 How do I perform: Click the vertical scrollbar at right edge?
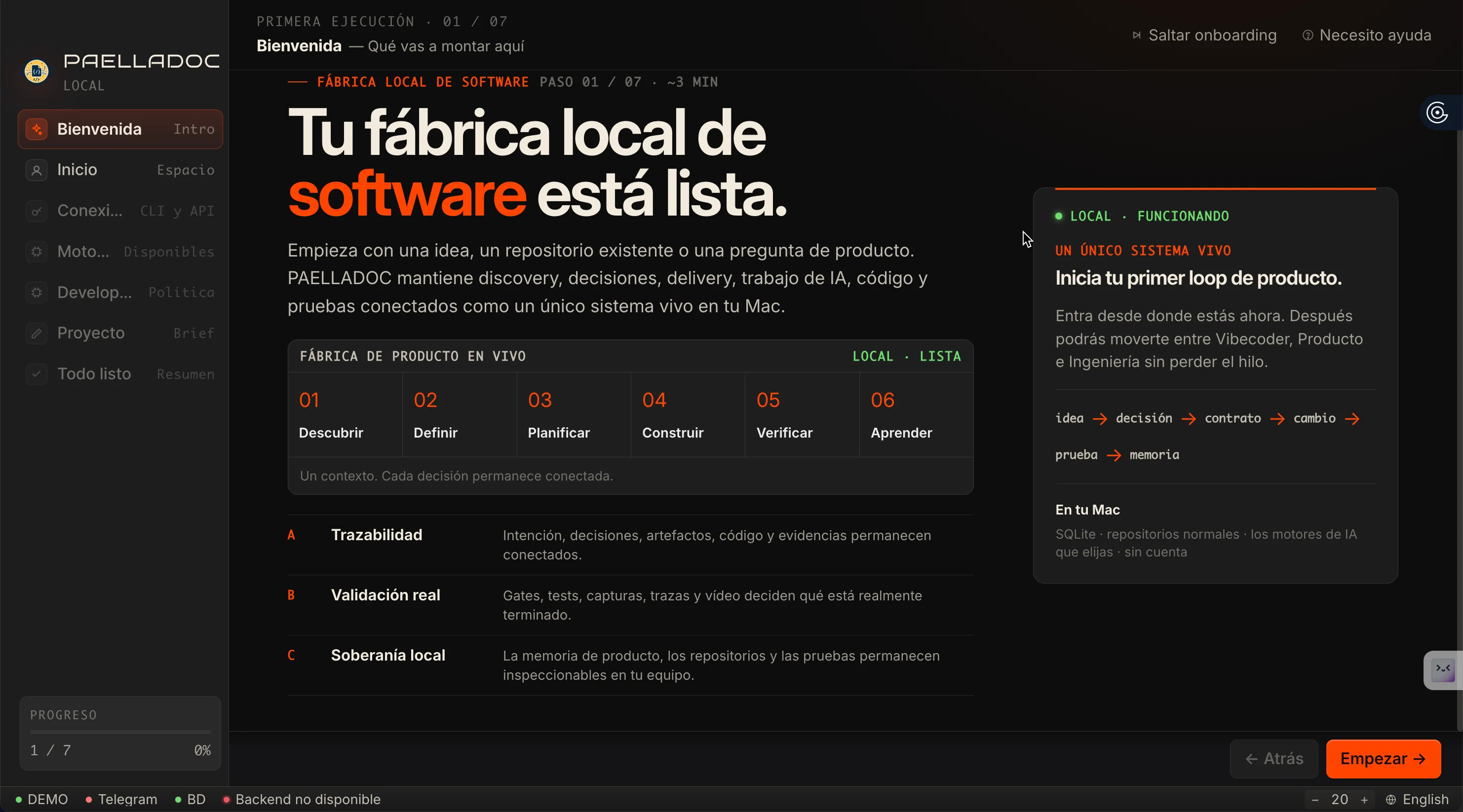[x=1460, y=431]
